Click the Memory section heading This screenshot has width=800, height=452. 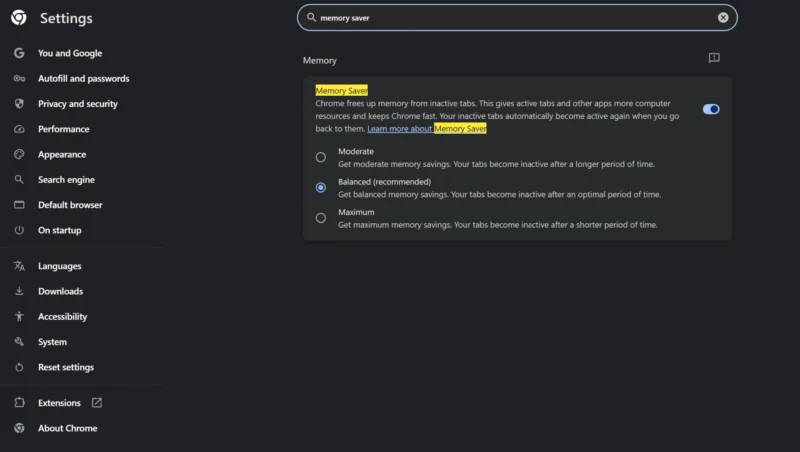point(319,60)
